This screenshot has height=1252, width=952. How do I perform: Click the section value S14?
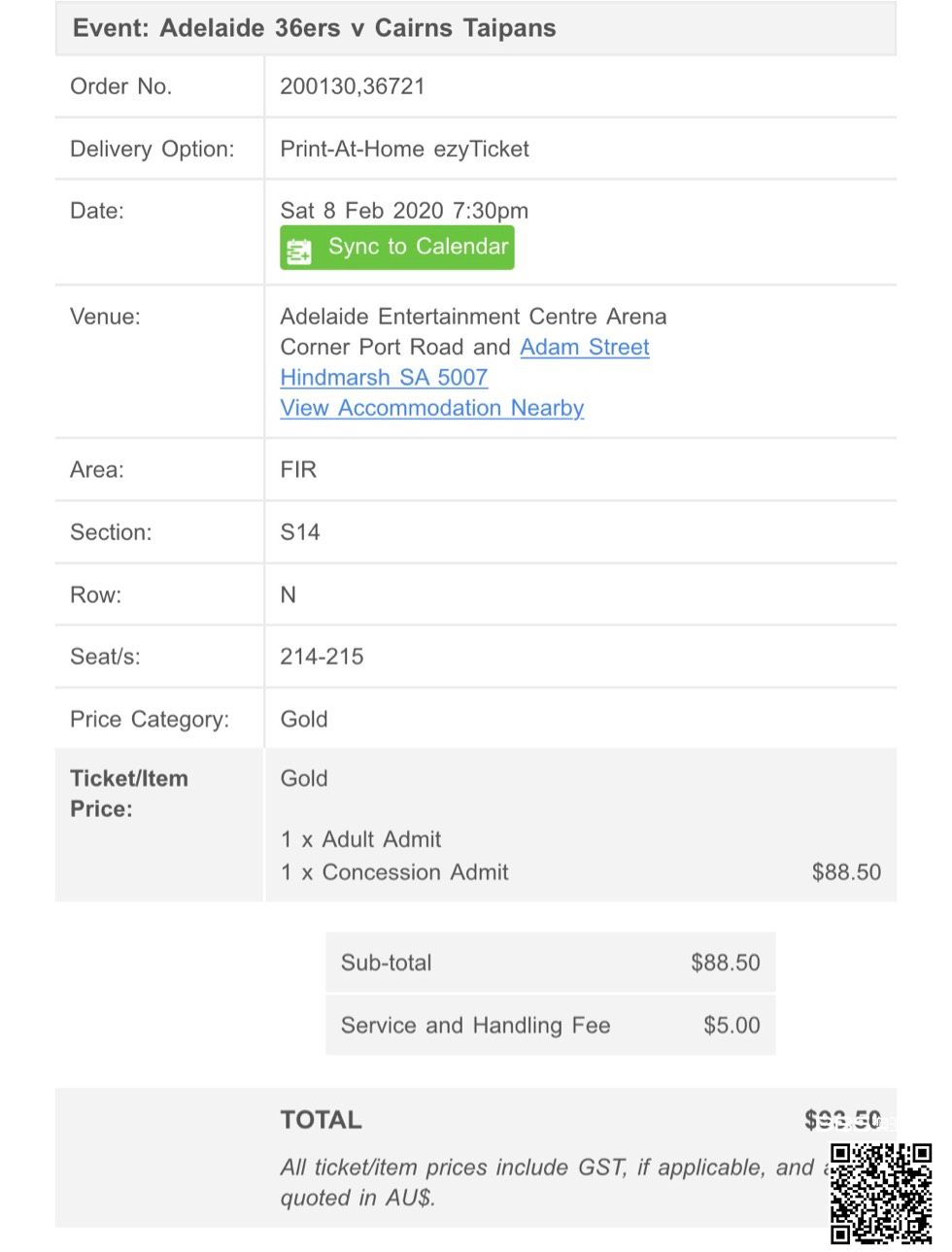click(299, 532)
